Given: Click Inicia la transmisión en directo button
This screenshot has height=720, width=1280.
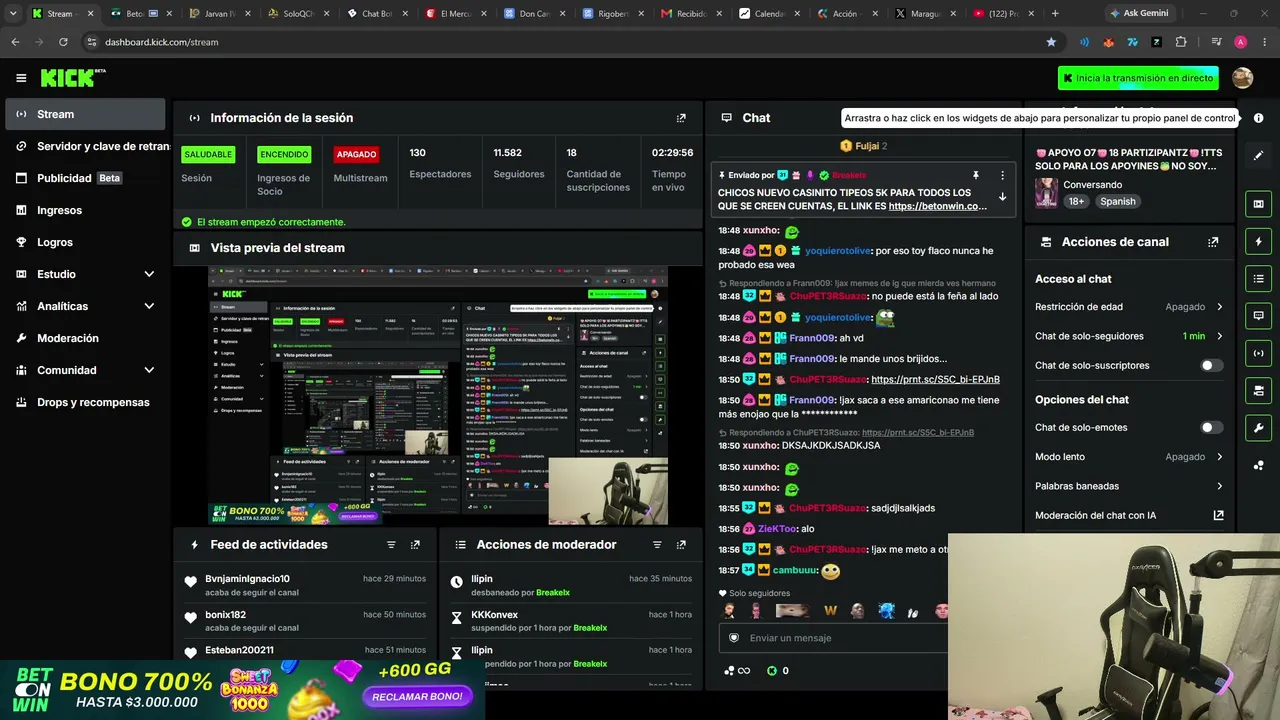Looking at the screenshot, I should (1138, 78).
